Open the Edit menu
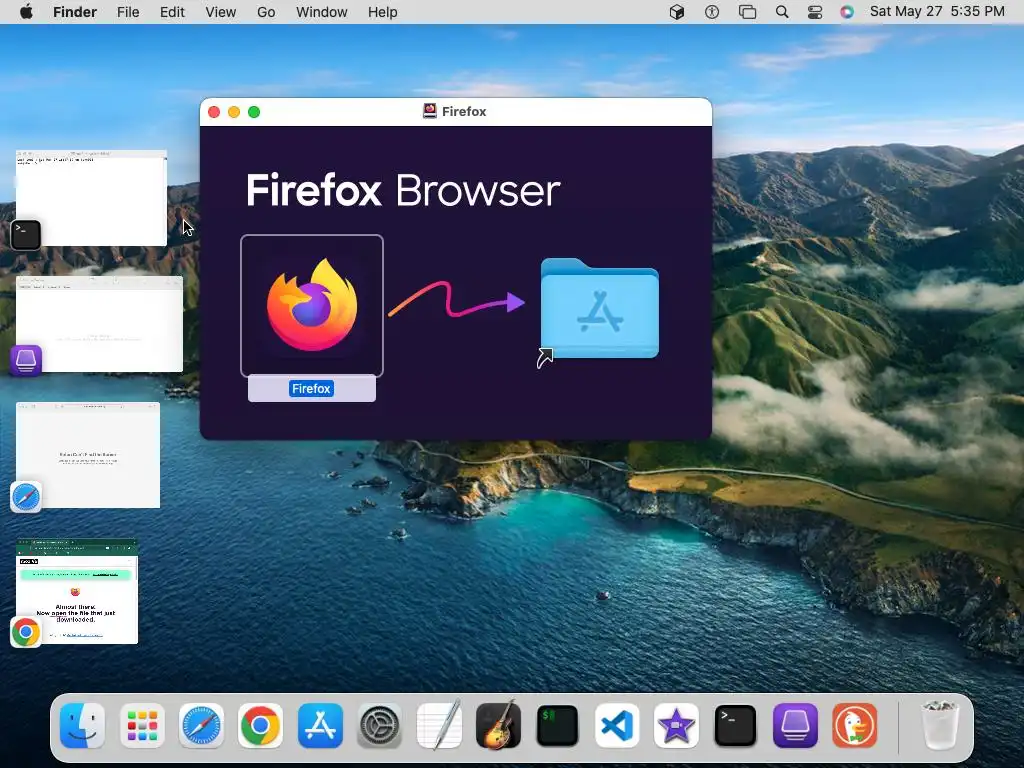The height and width of the screenshot is (768, 1024). point(172,12)
